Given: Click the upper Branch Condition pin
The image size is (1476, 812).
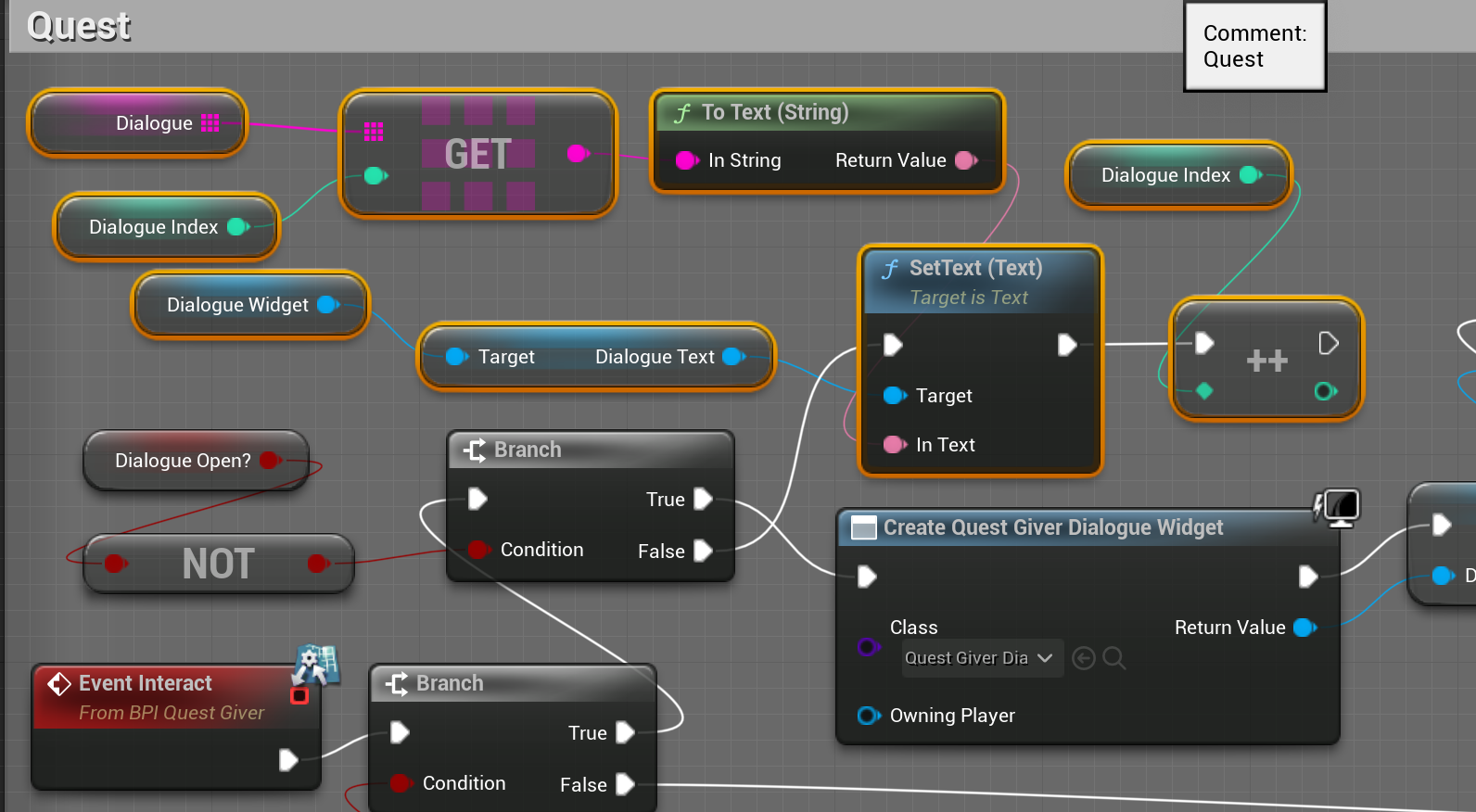Looking at the screenshot, I should pyautogui.click(x=479, y=550).
